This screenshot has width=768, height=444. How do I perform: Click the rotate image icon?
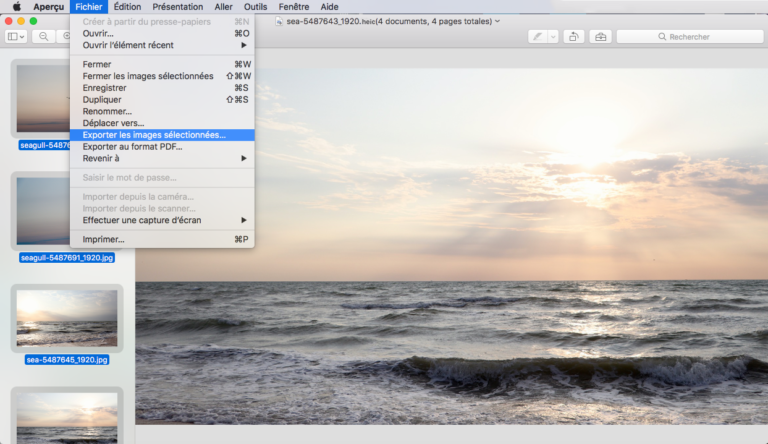pyautogui.click(x=574, y=37)
